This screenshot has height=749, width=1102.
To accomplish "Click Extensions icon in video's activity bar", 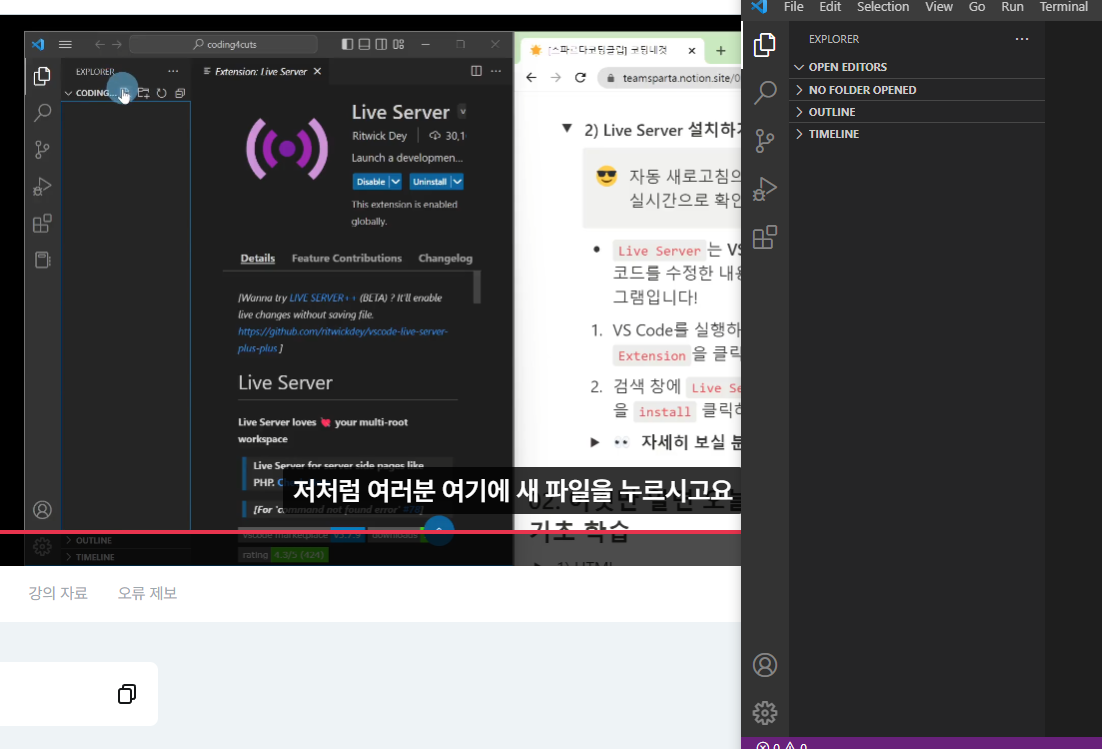I will click(42, 223).
